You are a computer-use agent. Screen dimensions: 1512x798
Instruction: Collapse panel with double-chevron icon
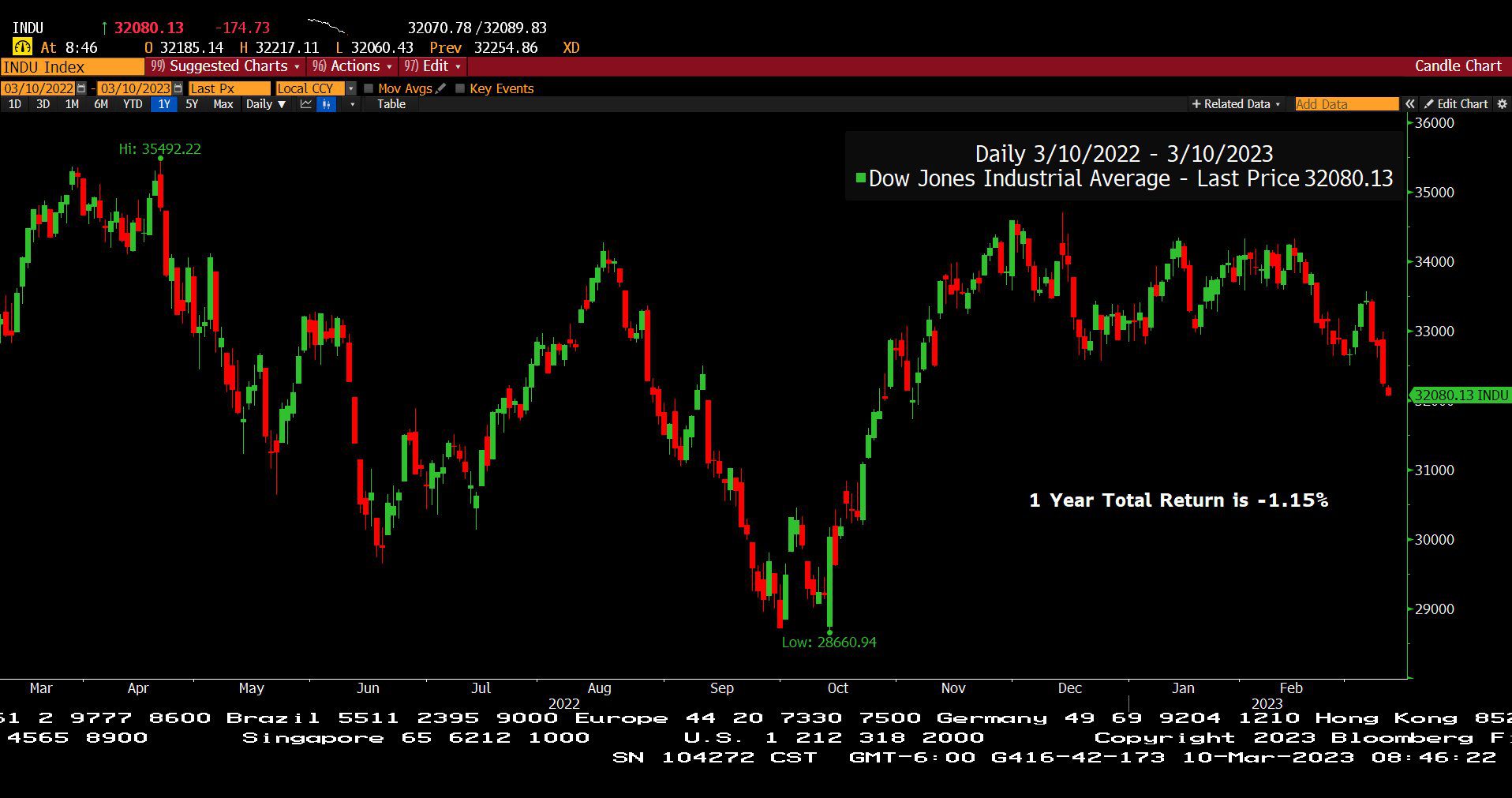coord(1410,104)
